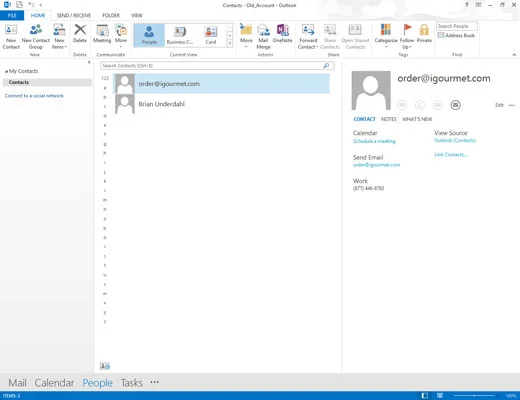Select the People view option
The height and width of the screenshot is (400, 520).
tap(149, 35)
